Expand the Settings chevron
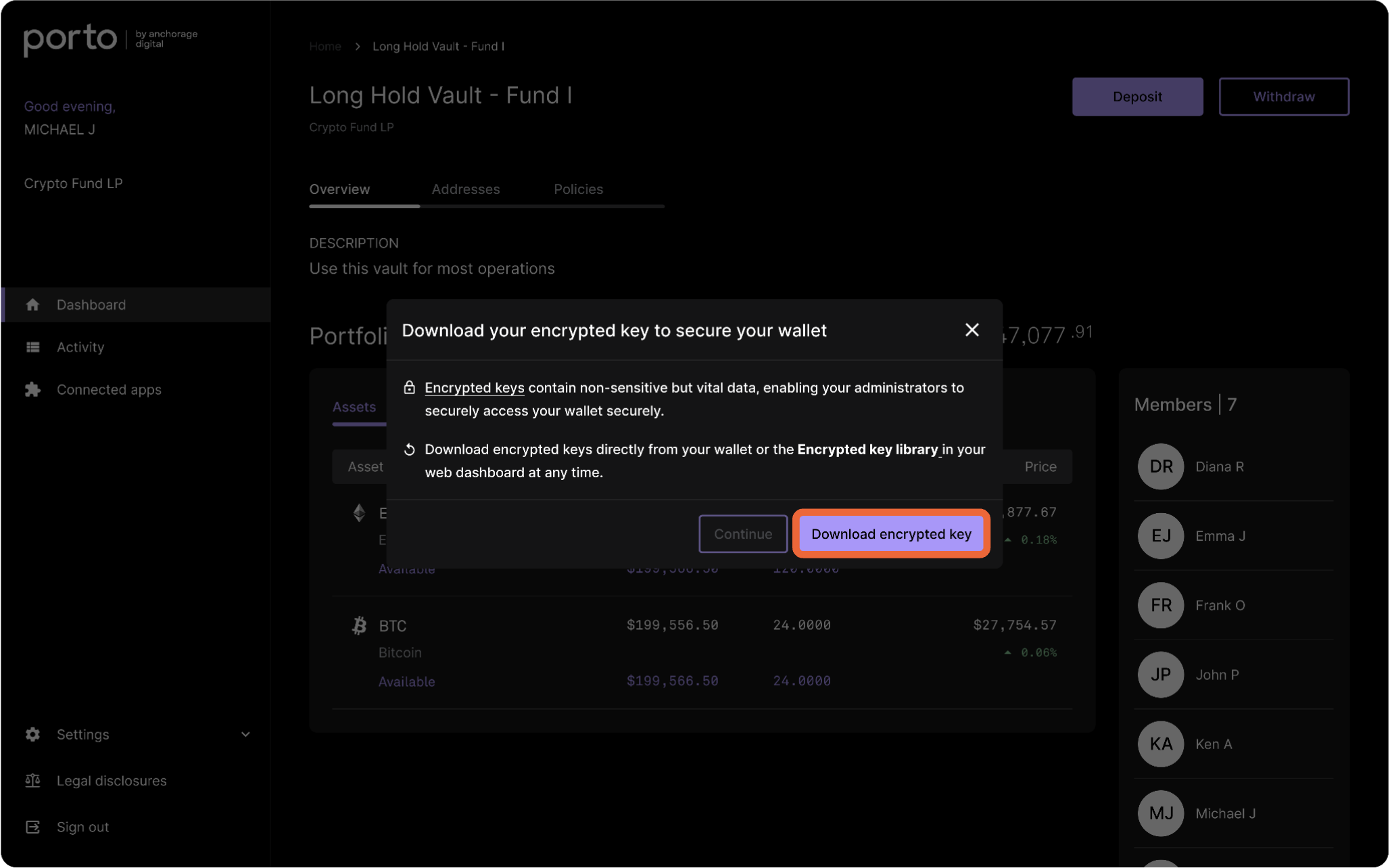Viewport: 1390px width, 868px height. click(x=245, y=734)
